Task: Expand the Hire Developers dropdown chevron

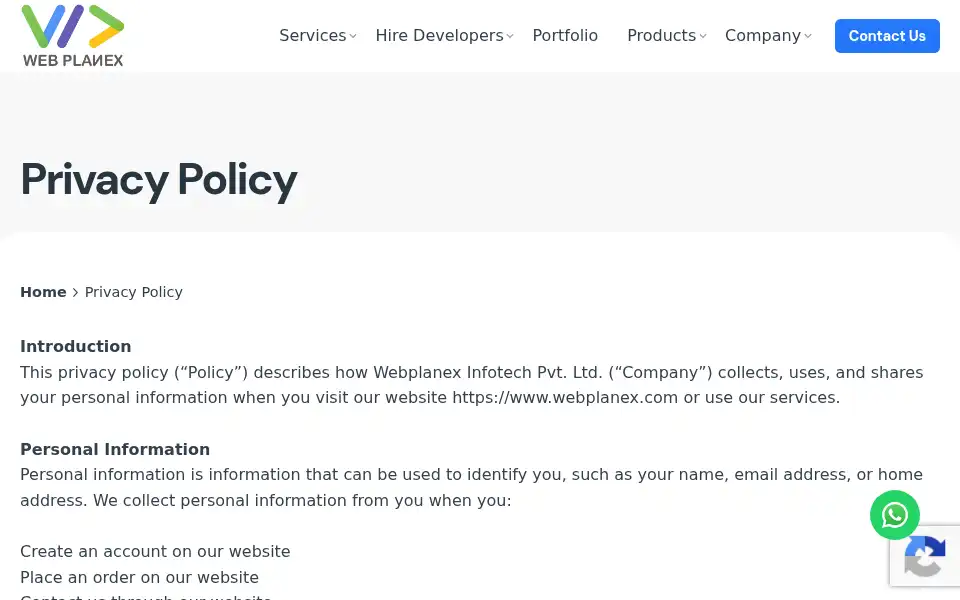Action: pos(509,36)
